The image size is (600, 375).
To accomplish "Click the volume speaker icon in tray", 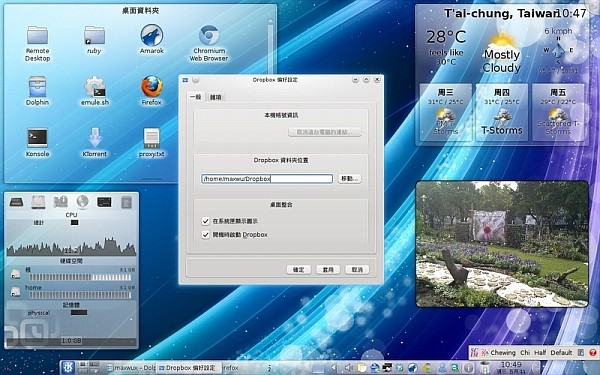I will coord(349,368).
